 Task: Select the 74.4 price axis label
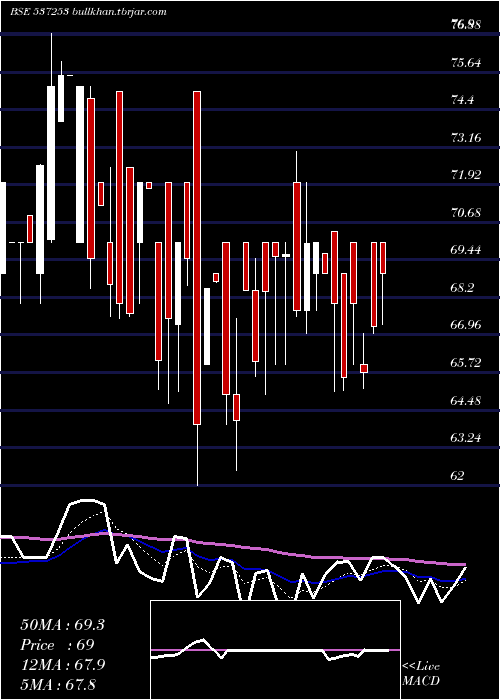coord(462,100)
